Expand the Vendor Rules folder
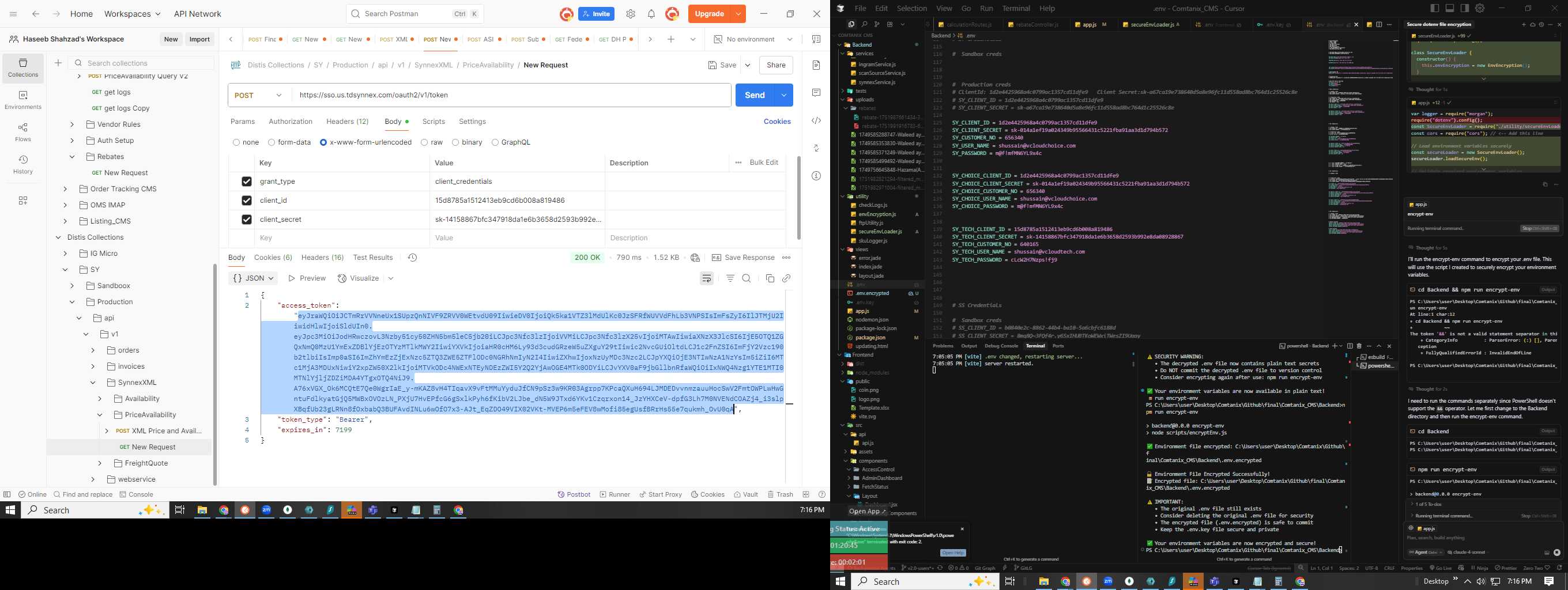The width and height of the screenshot is (1568, 590). pyautogui.click(x=72, y=124)
